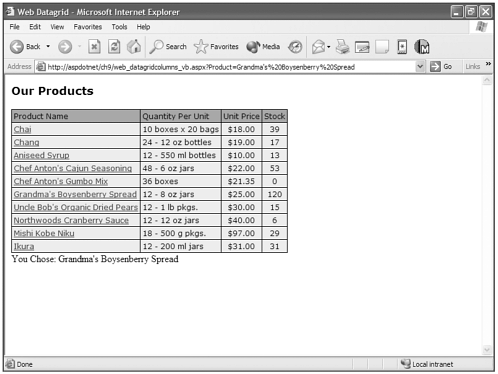This screenshot has width=498, height=374.
Task: Open the Tools menu
Action: coord(119,27)
